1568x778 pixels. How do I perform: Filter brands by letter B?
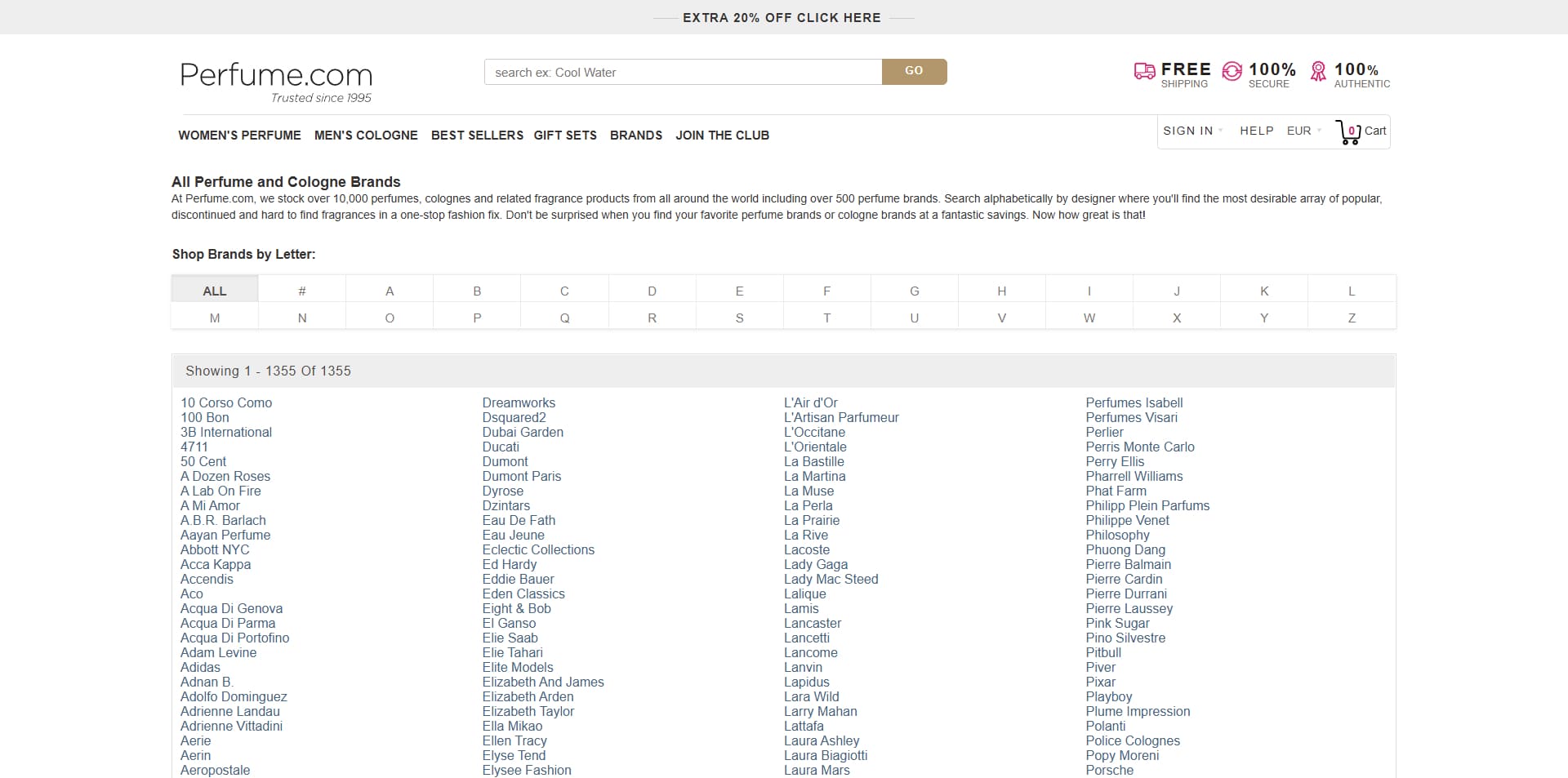click(477, 291)
